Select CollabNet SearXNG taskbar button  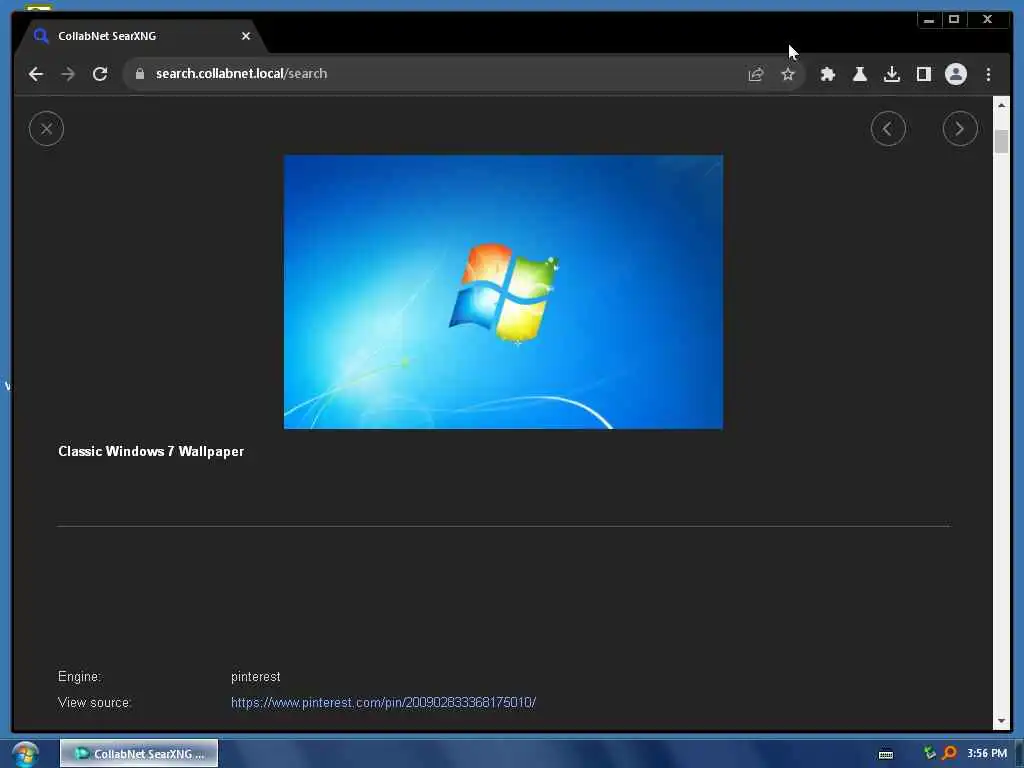click(x=139, y=754)
